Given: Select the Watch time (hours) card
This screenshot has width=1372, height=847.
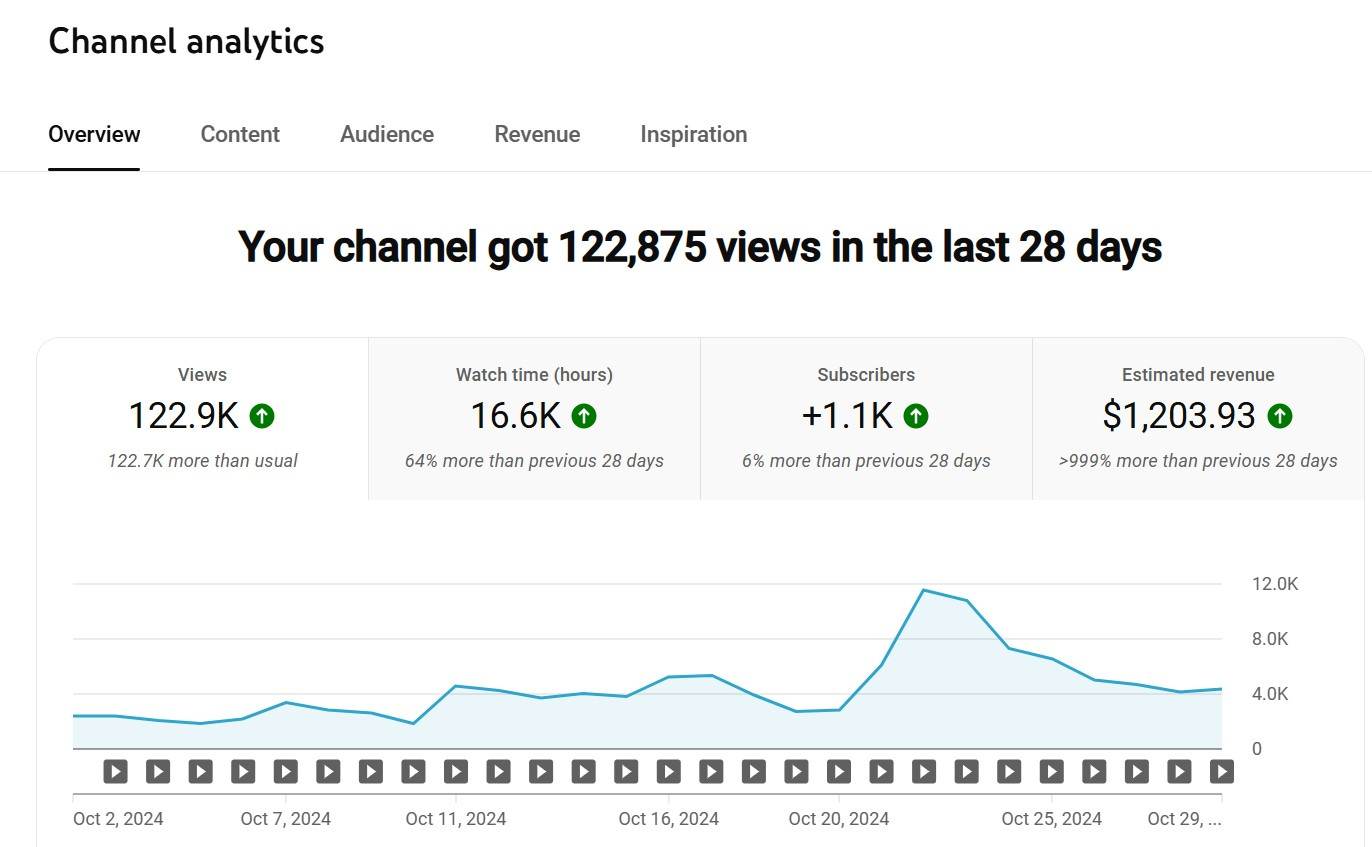Looking at the screenshot, I should [534, 419].
